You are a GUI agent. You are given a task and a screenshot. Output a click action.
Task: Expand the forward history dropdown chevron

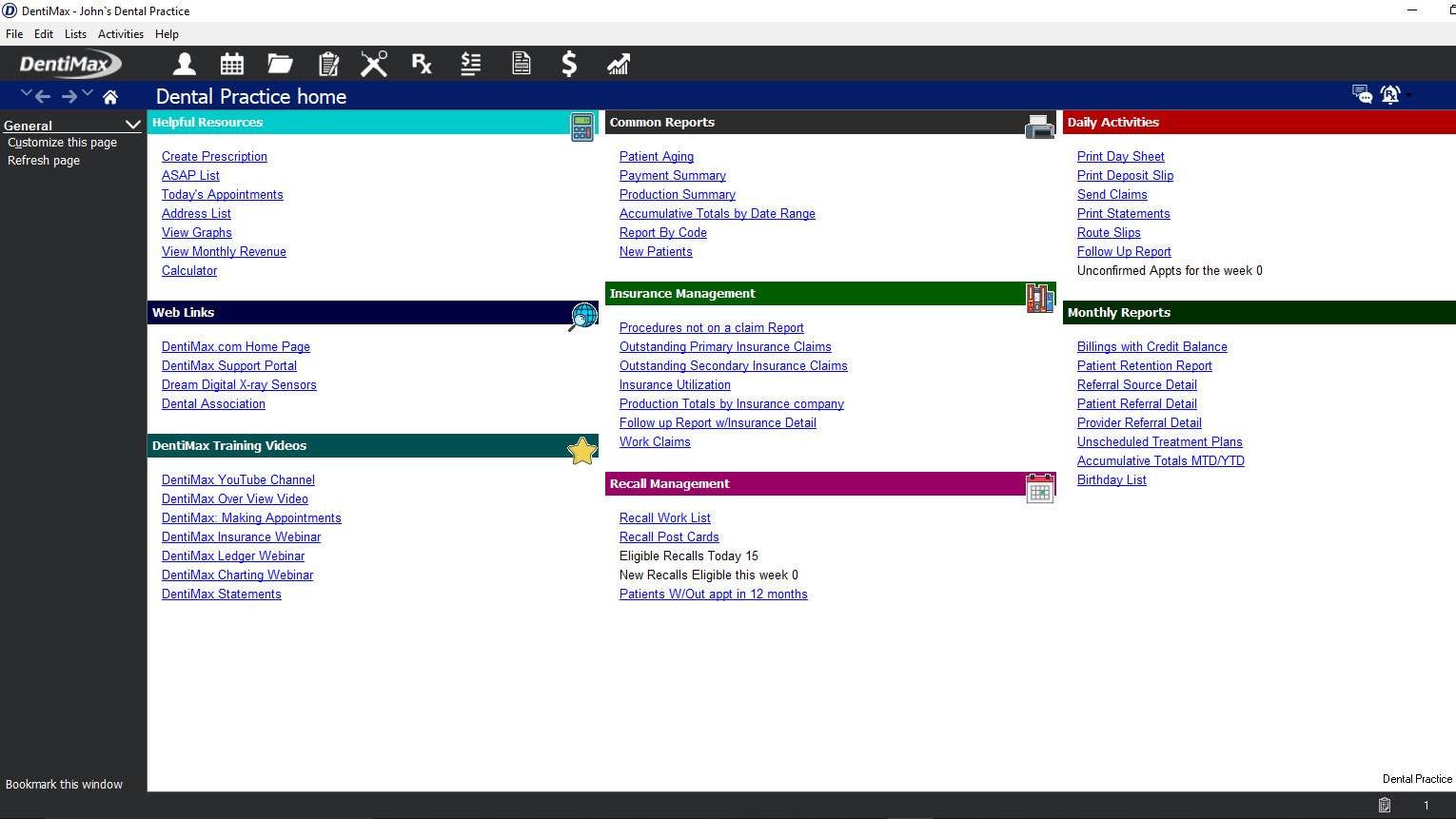88,93
